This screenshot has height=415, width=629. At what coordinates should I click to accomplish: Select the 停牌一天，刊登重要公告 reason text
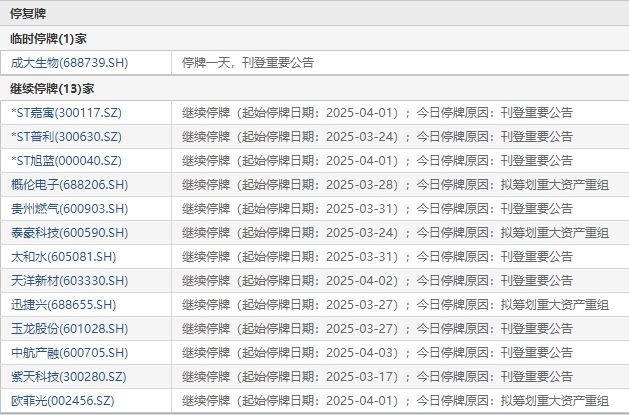click(x=248, y=63)
